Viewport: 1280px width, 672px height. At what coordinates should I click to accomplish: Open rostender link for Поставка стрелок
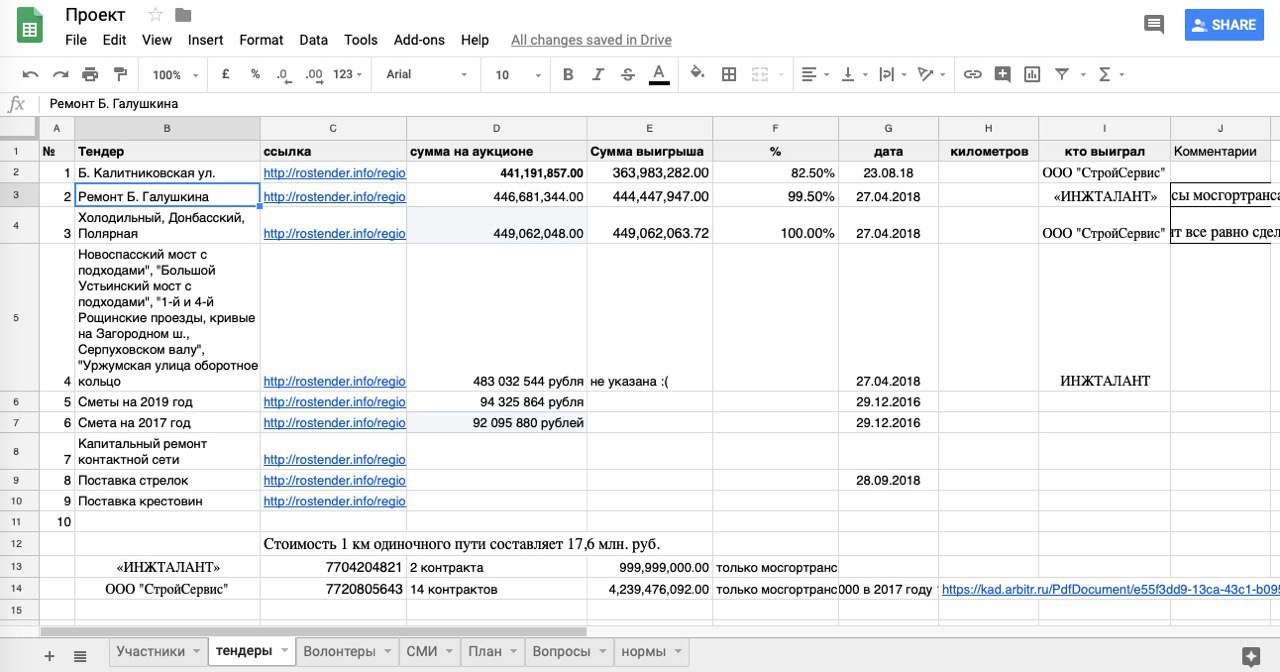(x=334, y=481)
